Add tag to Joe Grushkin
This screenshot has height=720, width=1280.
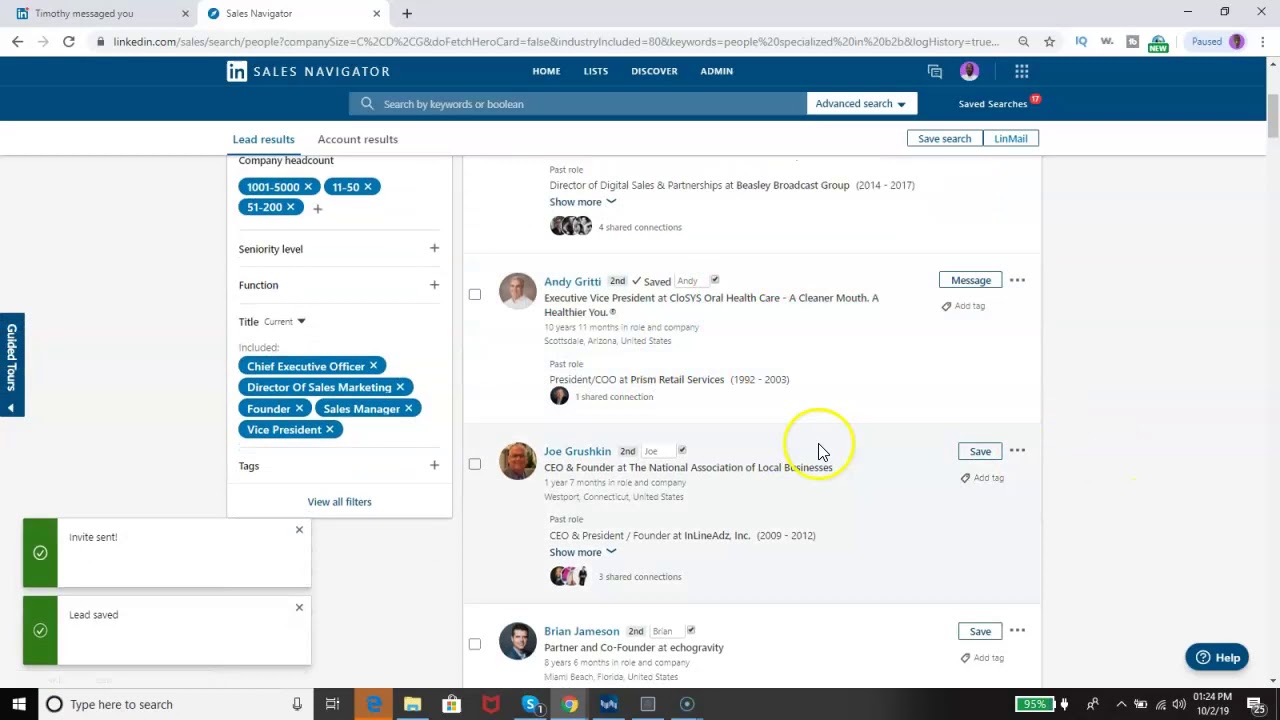tap(982, 478)
